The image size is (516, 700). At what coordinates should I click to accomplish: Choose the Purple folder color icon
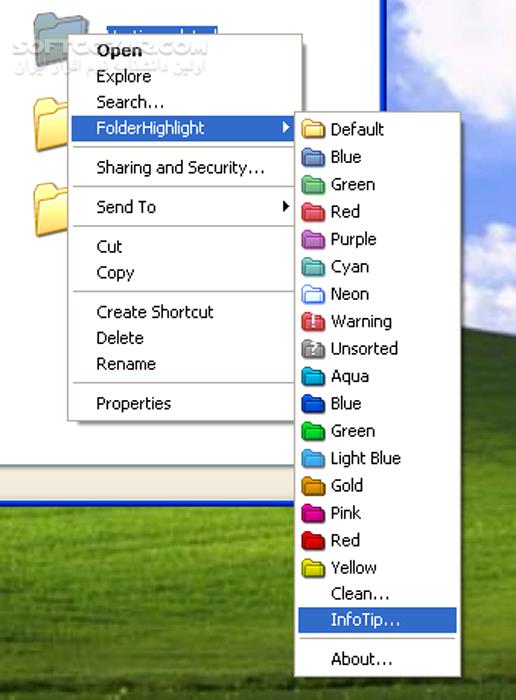[x=313, y=239]
